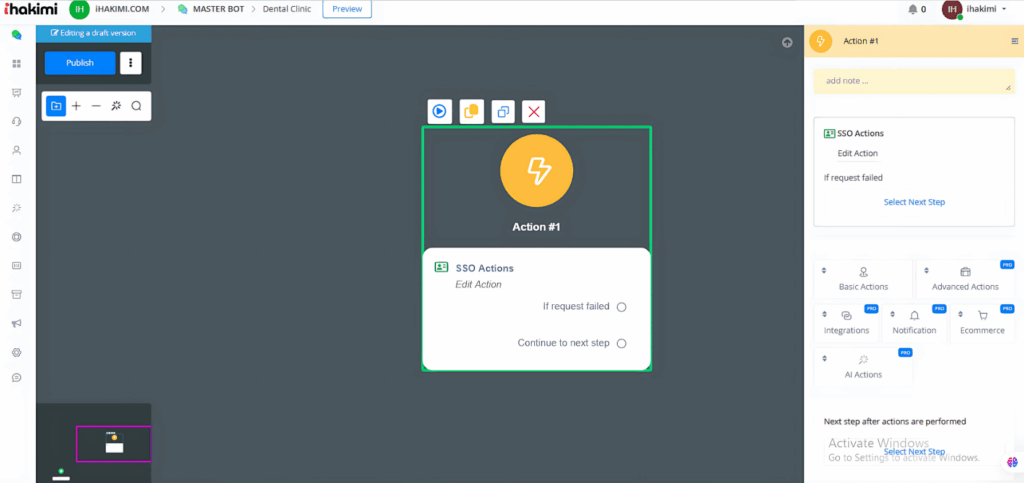Select the 'If request failed' connector circle
The height and width of the screenshot is (483, 1024).
pyautogui.click(x=621, y=307)
